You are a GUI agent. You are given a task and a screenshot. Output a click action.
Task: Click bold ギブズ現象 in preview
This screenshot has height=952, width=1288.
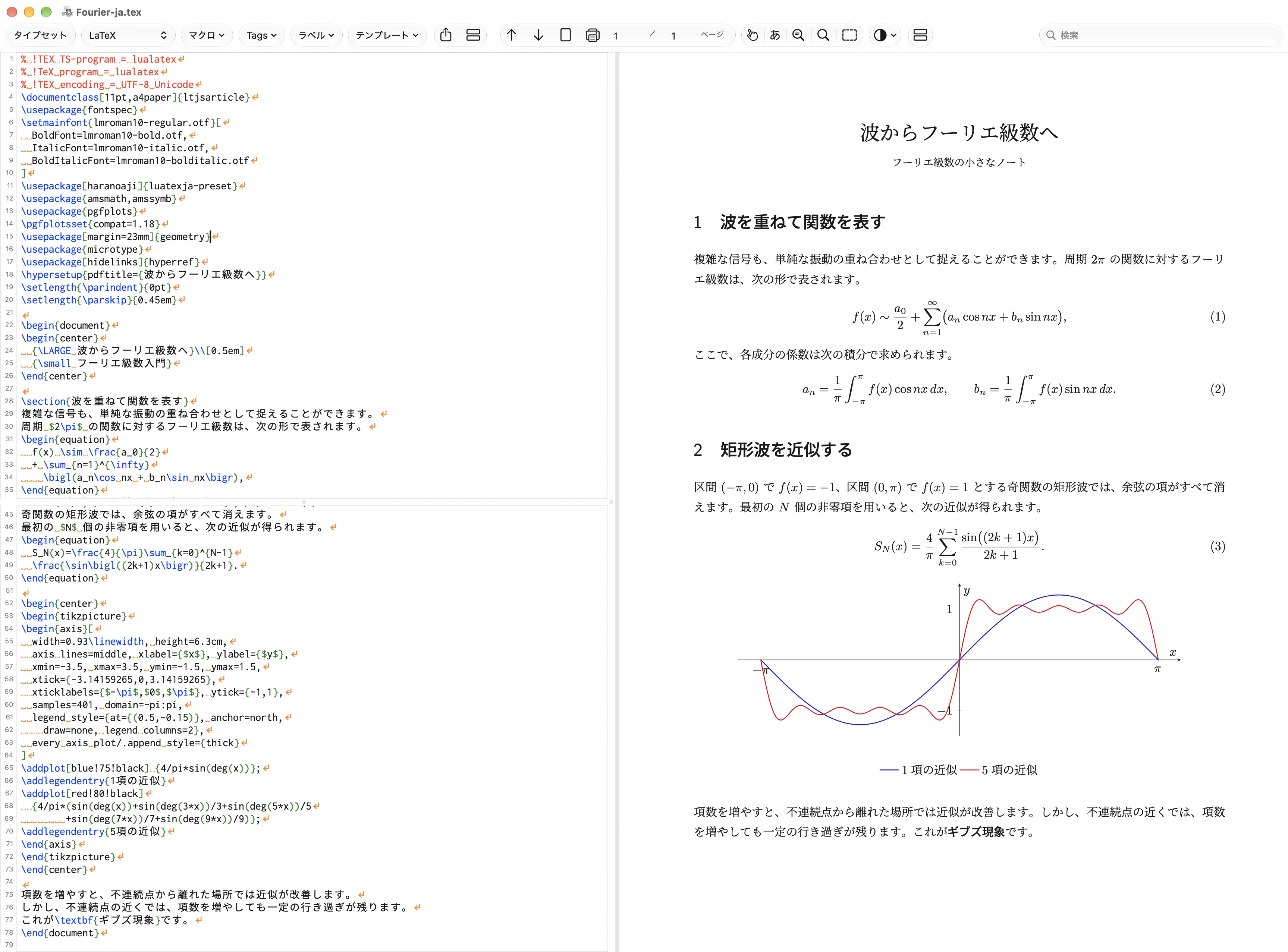(x=976, y=832)
